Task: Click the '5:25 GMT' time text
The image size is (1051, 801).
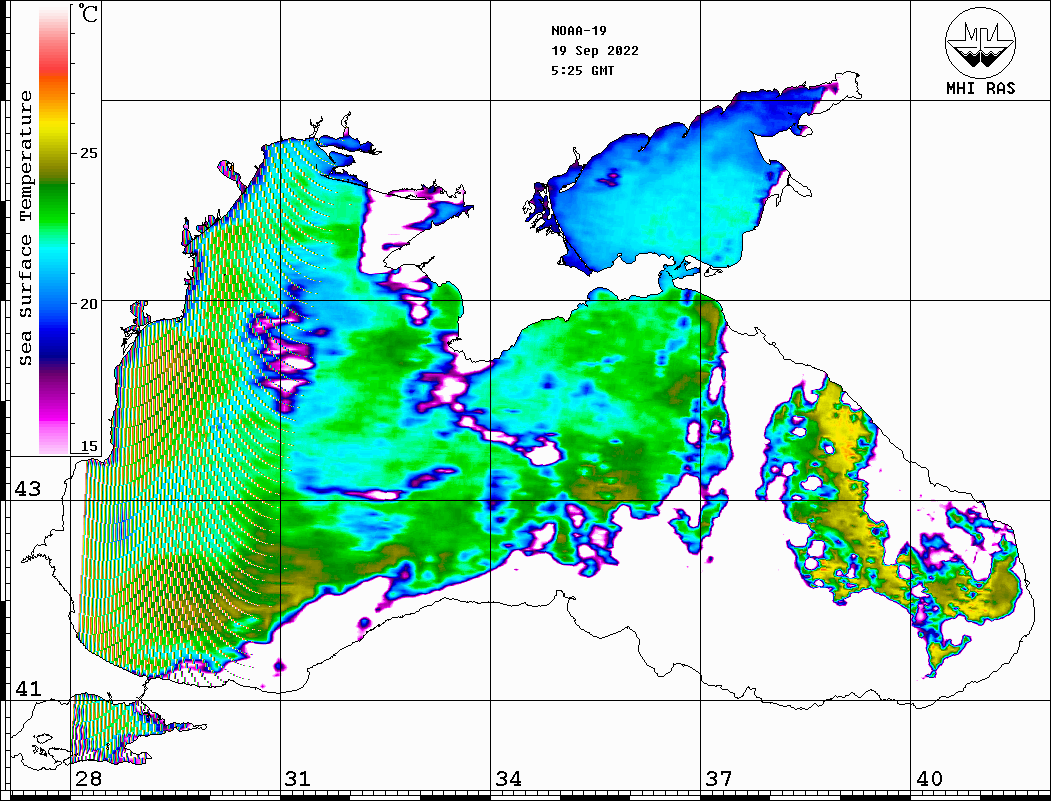Action: (x=582, y=70)
